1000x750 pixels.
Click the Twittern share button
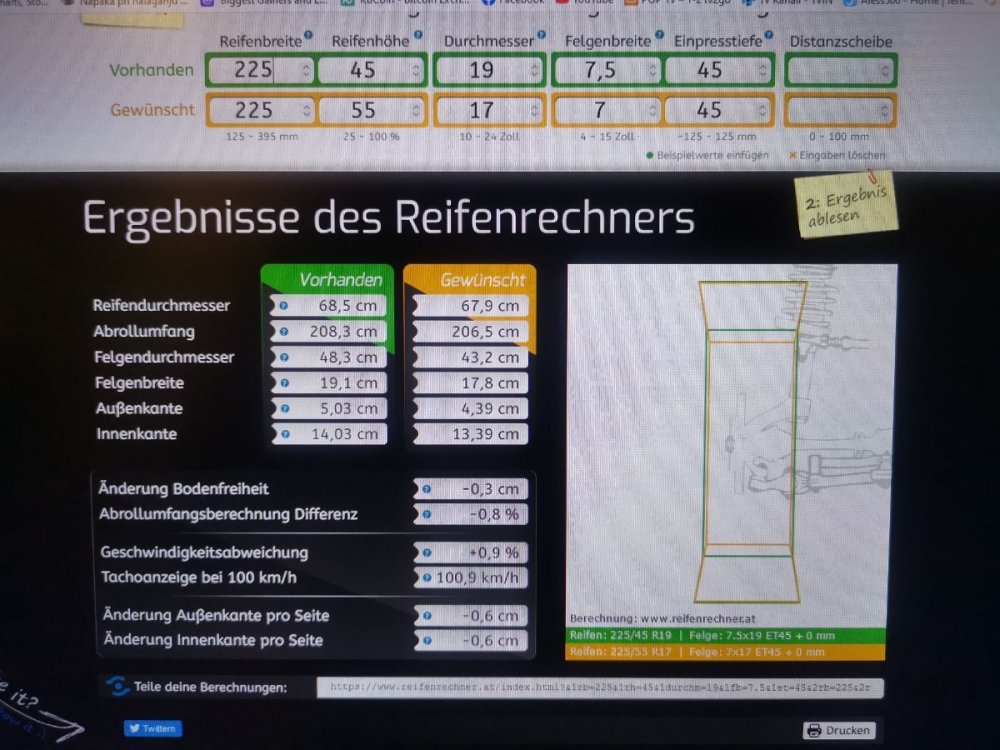tap(153, 729)
